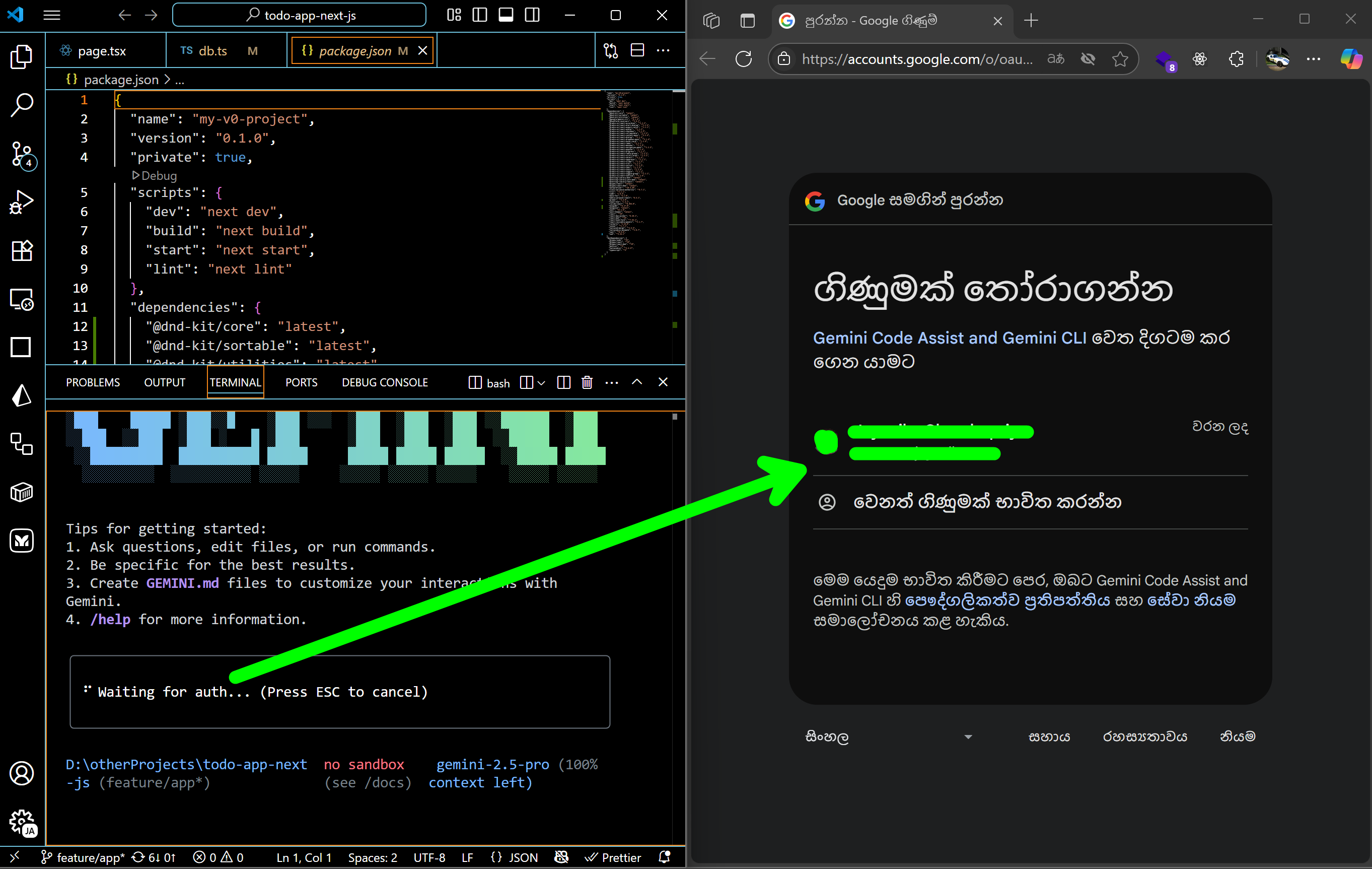Close the package.json editor tab

423,51
